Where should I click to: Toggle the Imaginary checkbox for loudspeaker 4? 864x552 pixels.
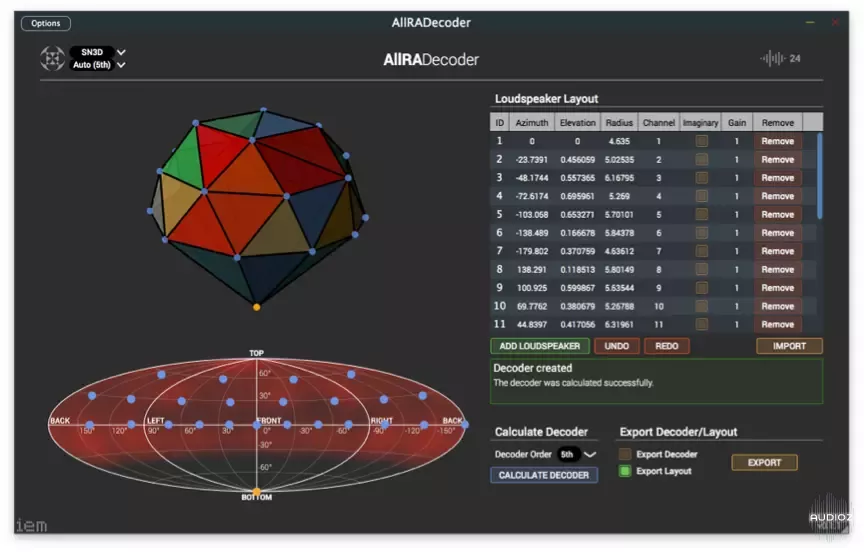(x=701, y=196)
